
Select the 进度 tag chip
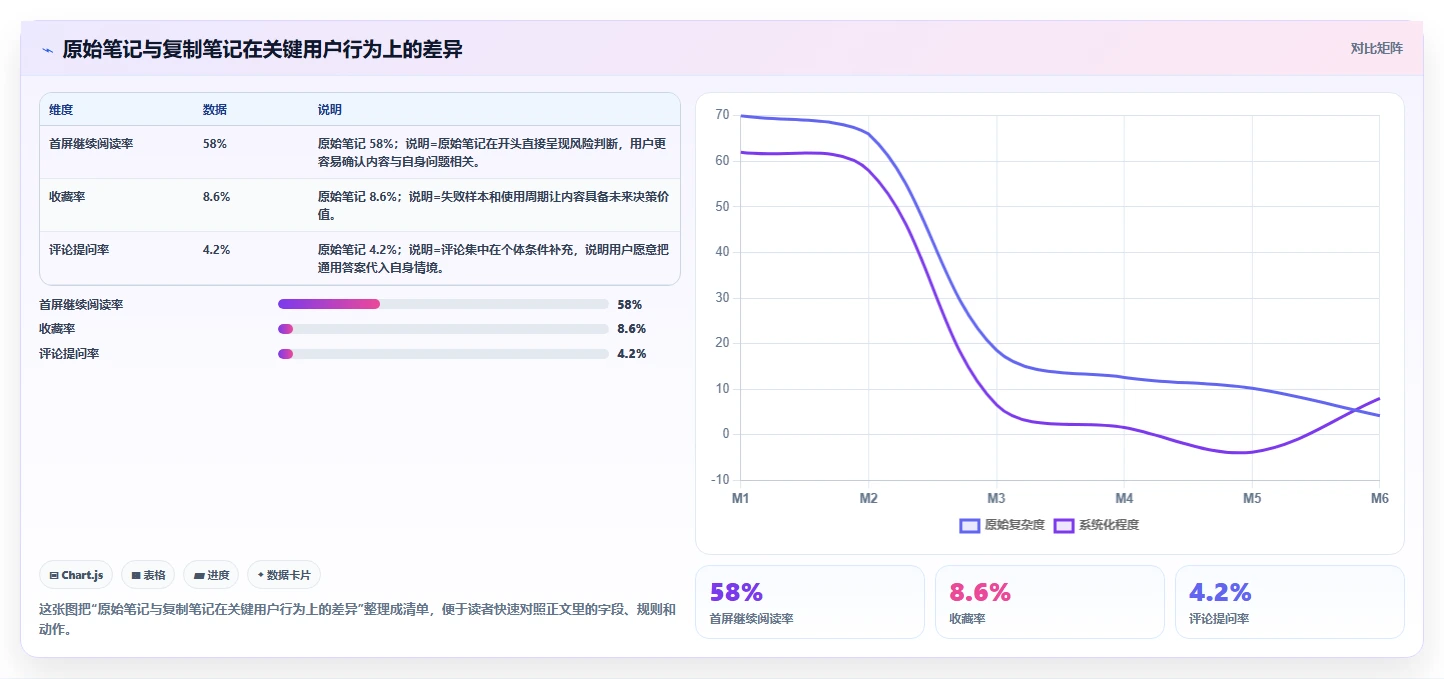coord(211,575)
